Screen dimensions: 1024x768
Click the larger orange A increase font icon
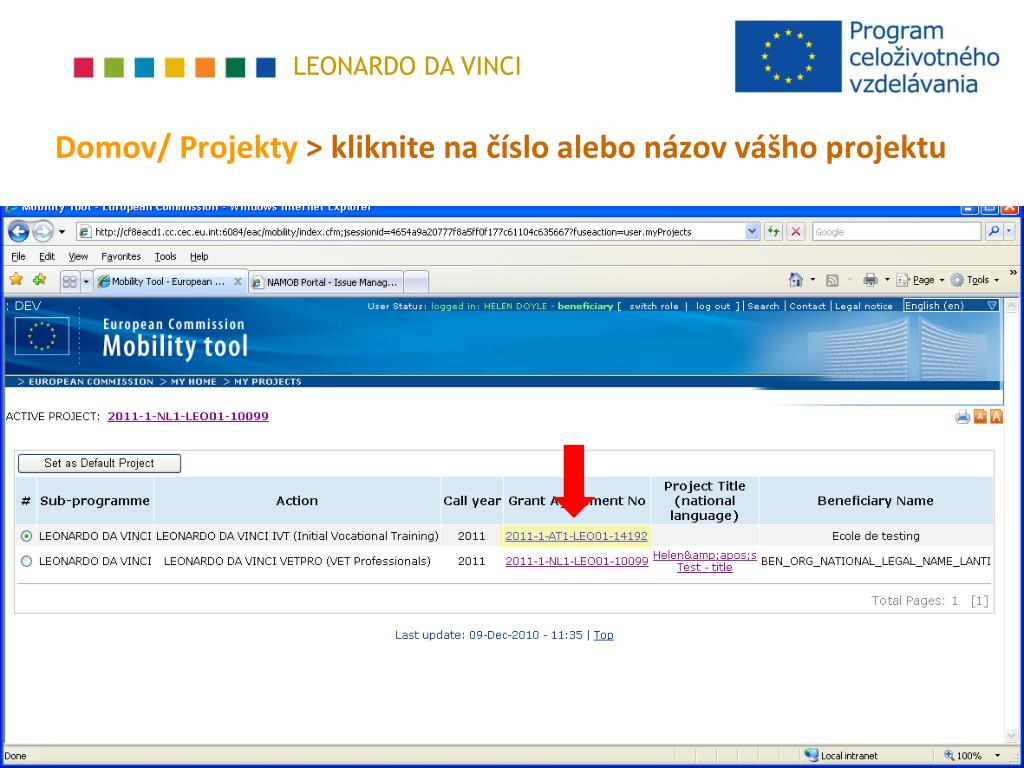[996, 417]
